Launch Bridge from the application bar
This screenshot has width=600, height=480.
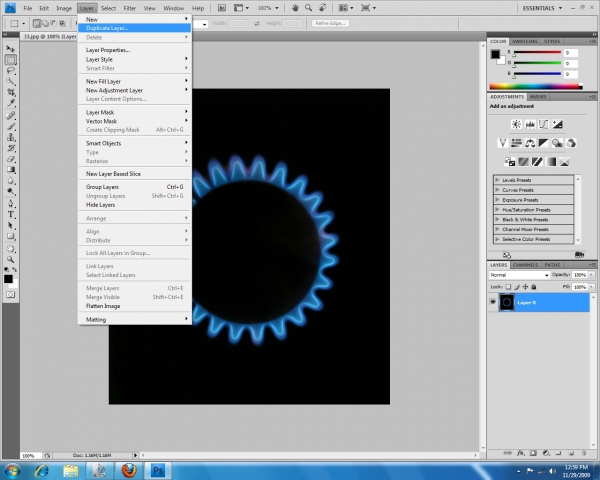[222, 8]
